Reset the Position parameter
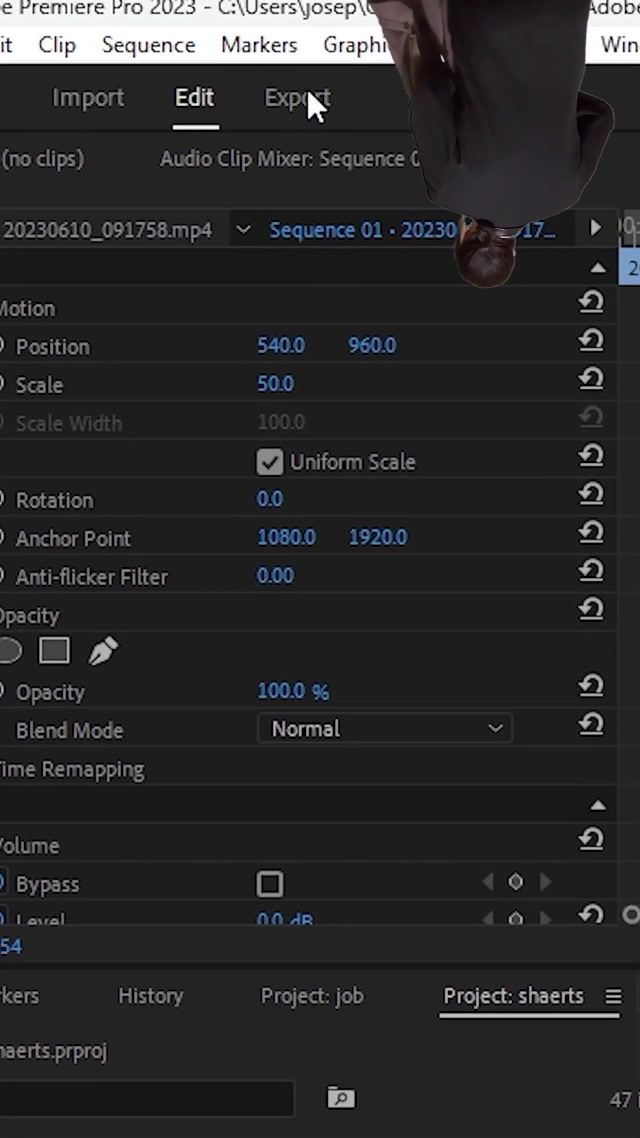 591,341
